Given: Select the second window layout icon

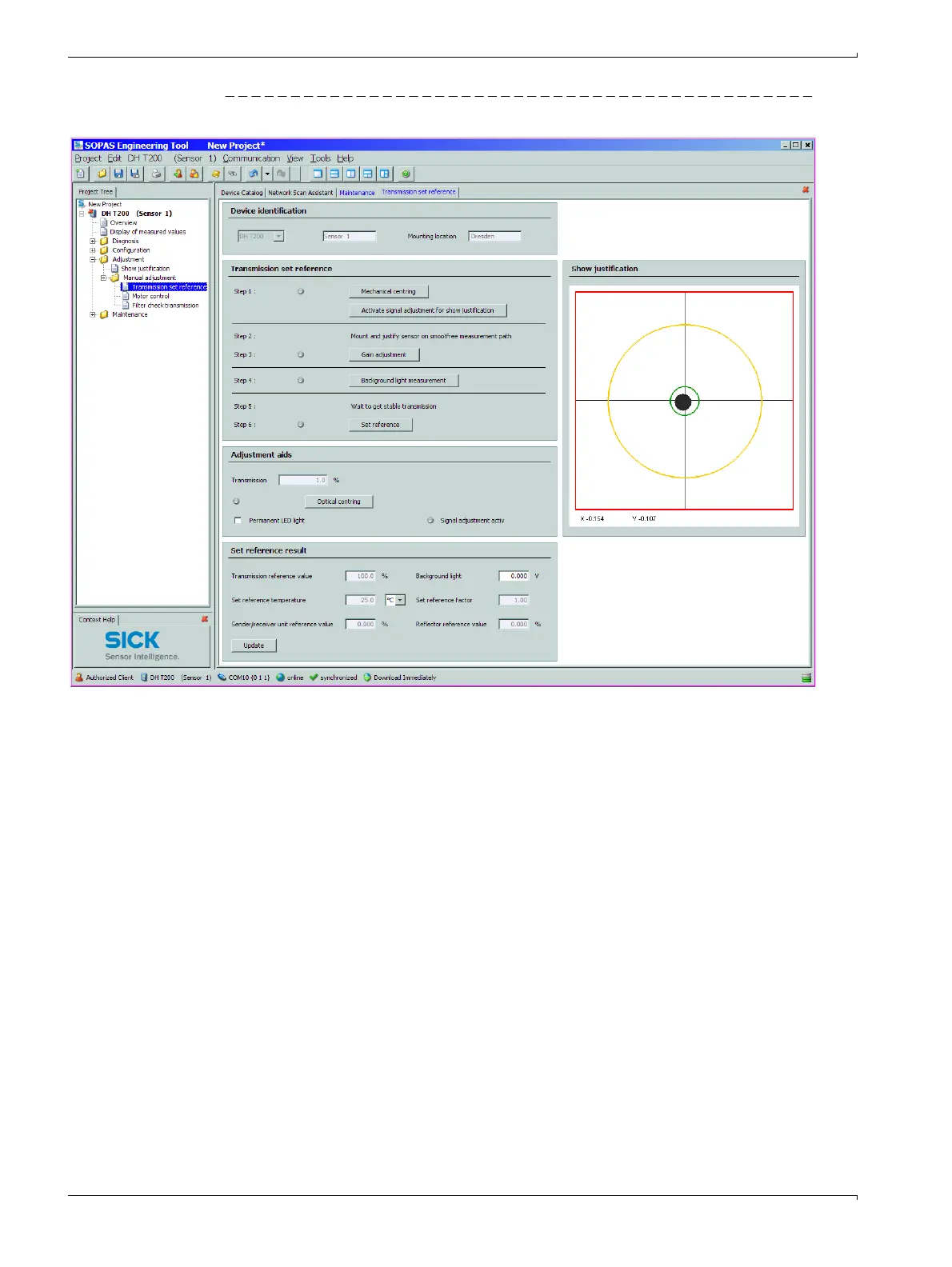Looking at the screenshot, I should 334,174.
